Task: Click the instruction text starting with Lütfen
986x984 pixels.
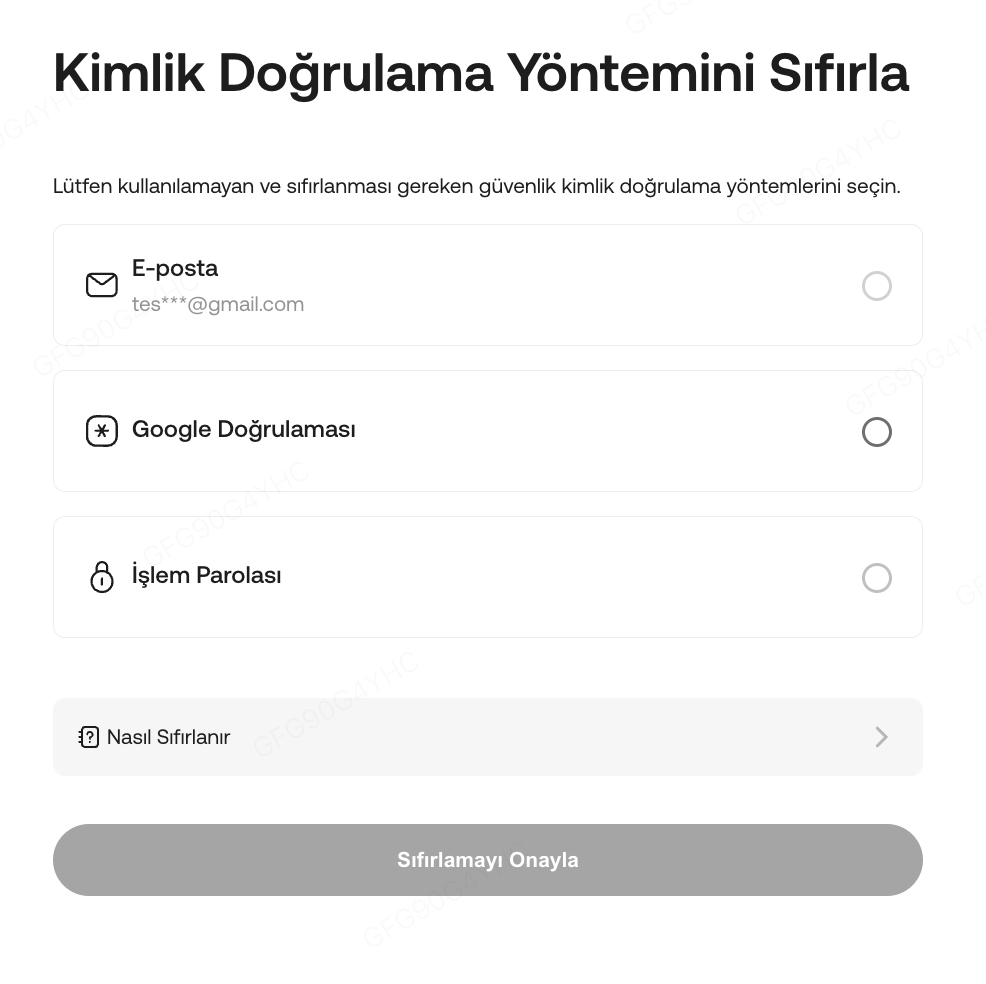Action: [476, 186]
